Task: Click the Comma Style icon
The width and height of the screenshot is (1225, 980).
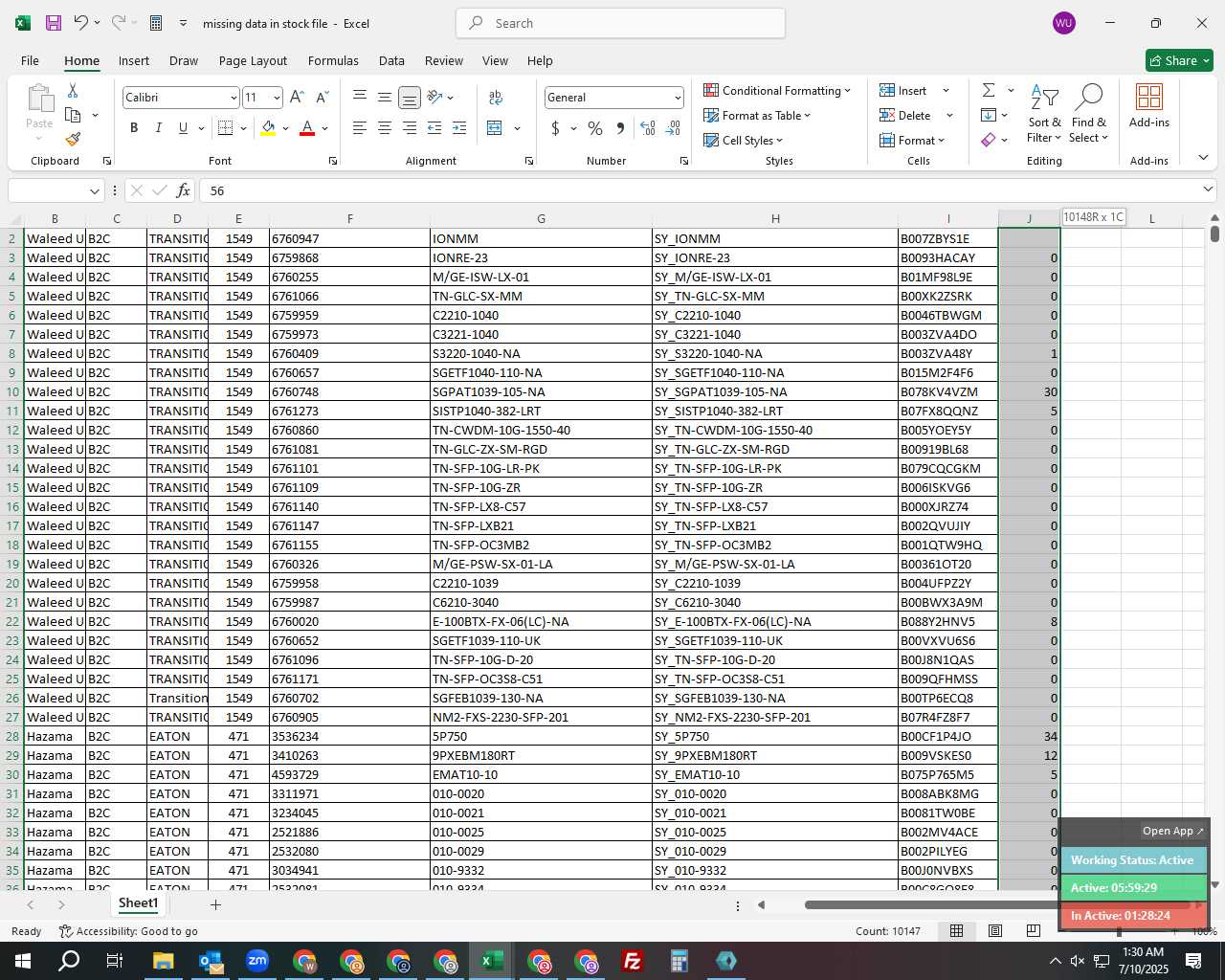Action: click(x=620, y=127)
